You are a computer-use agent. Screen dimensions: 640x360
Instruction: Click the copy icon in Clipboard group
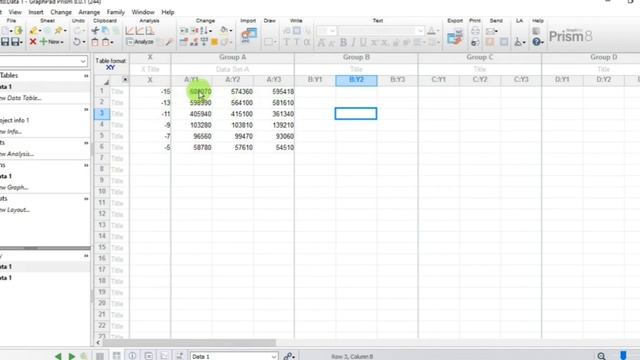[105, 31]
